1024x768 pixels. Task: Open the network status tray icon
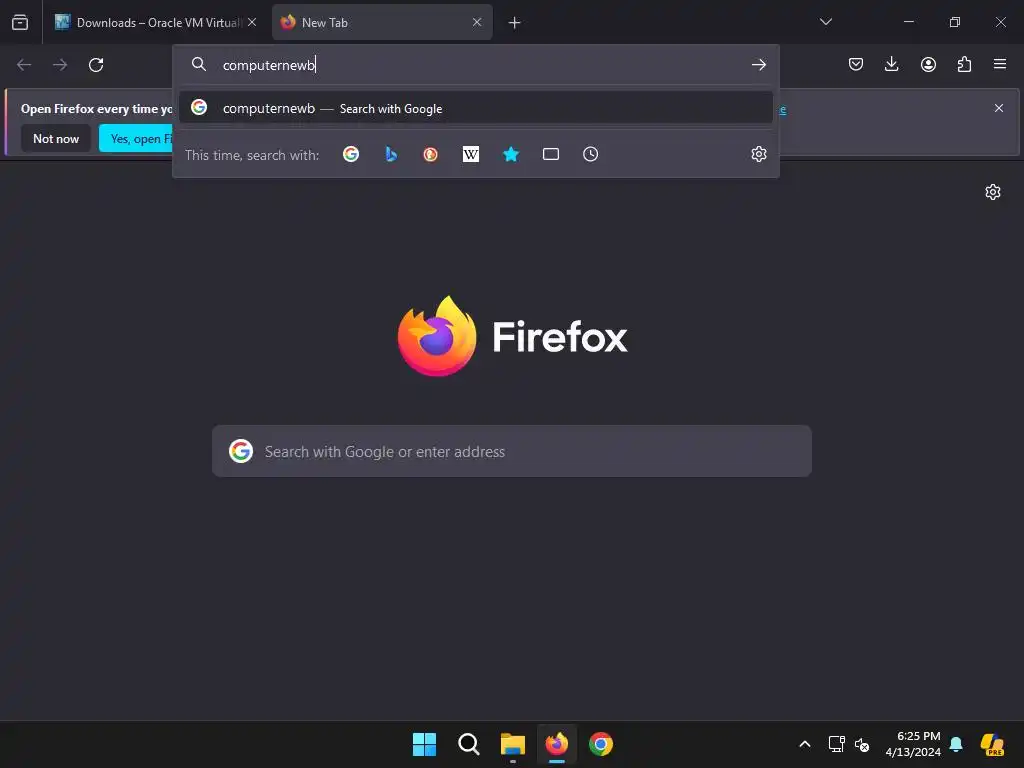point(837,744)
